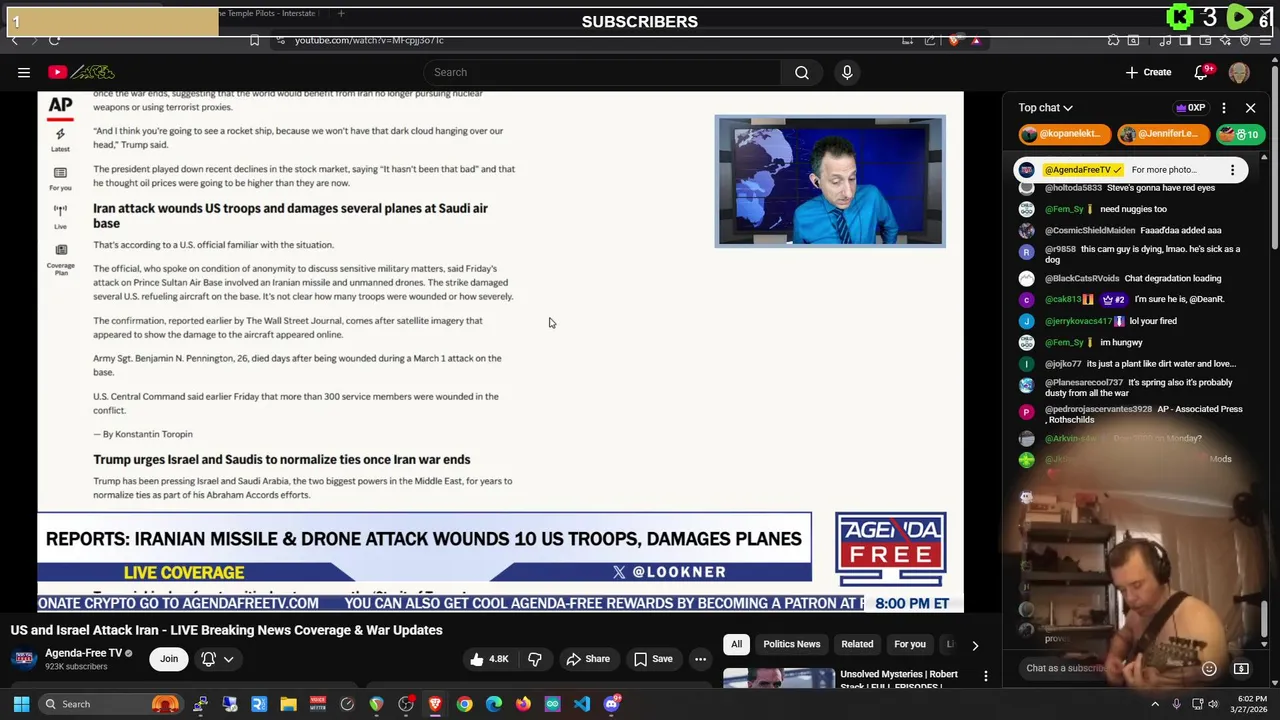Viewport: 1280px width, 720px height.
Task: Go to the YouTube home logo
Action: [82, 72]
